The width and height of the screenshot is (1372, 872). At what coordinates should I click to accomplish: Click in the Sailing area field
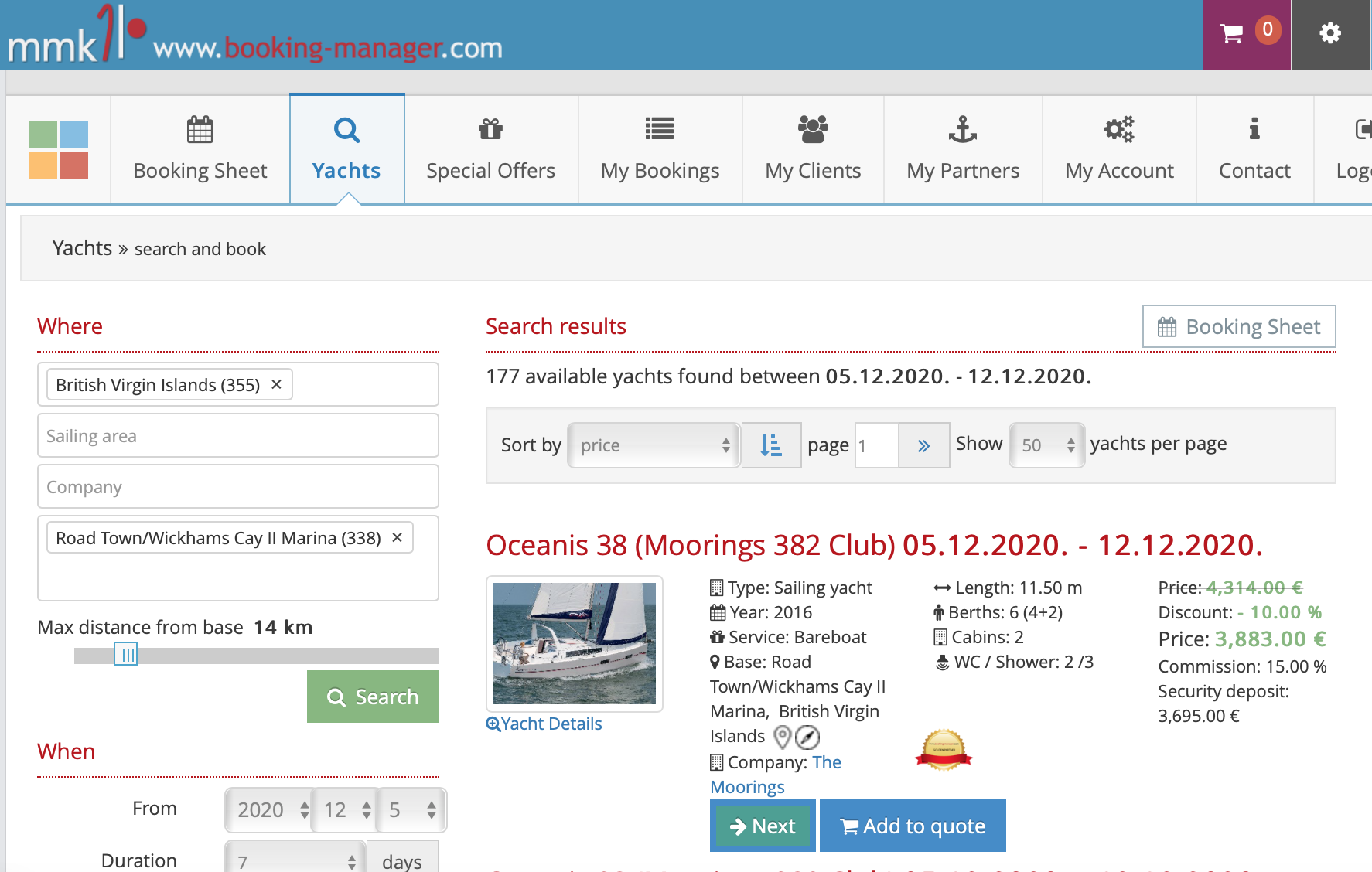click(x=238, y=435)
